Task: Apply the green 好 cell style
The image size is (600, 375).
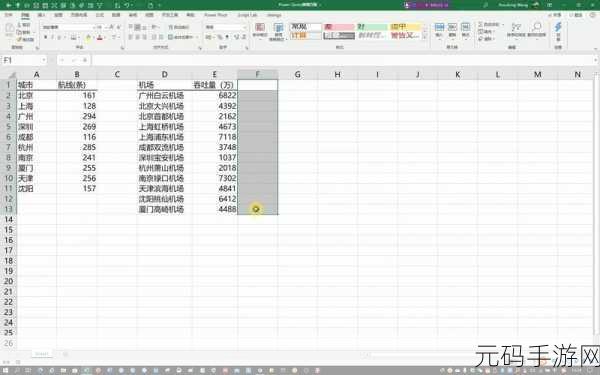Action: click(372, 27)
